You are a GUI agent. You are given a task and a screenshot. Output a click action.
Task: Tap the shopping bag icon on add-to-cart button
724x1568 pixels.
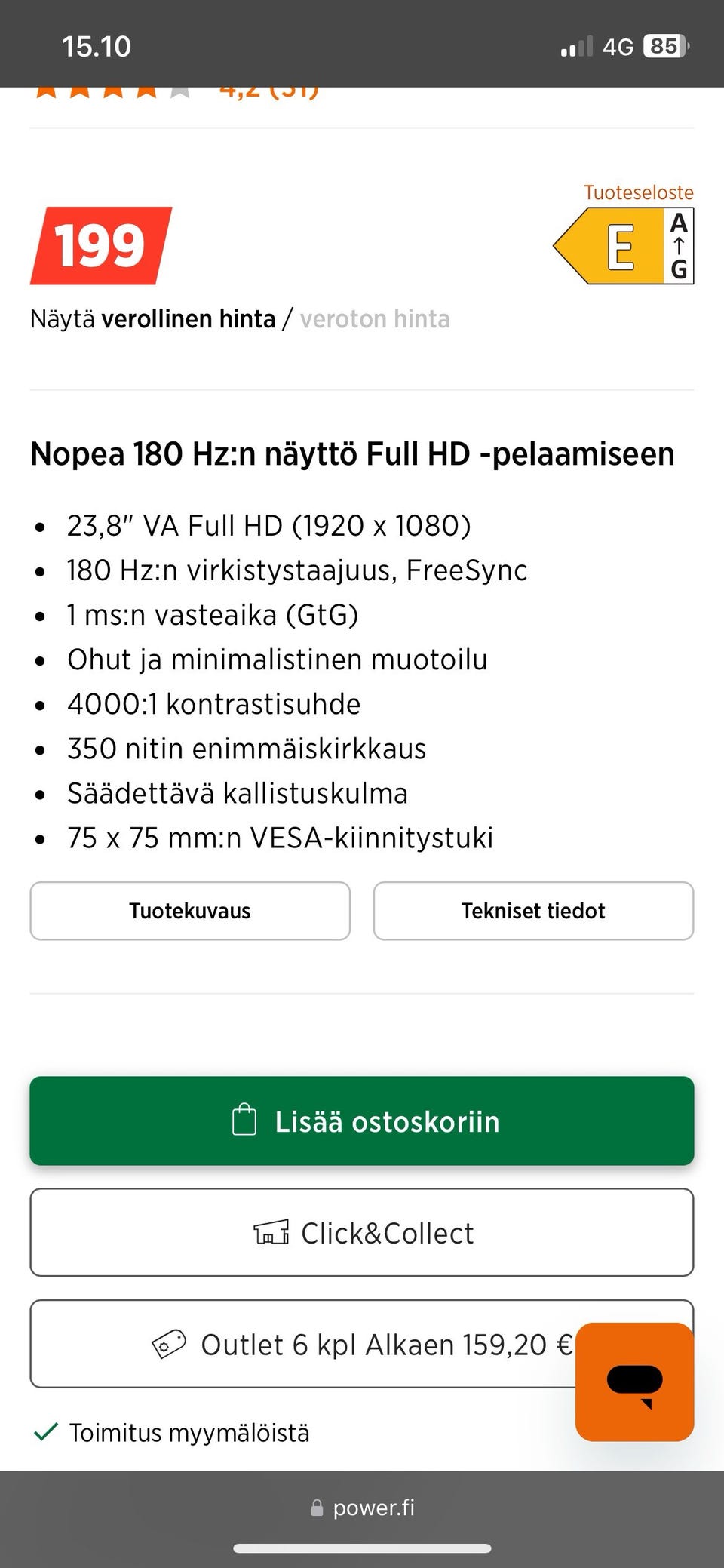coord(244,1121)
